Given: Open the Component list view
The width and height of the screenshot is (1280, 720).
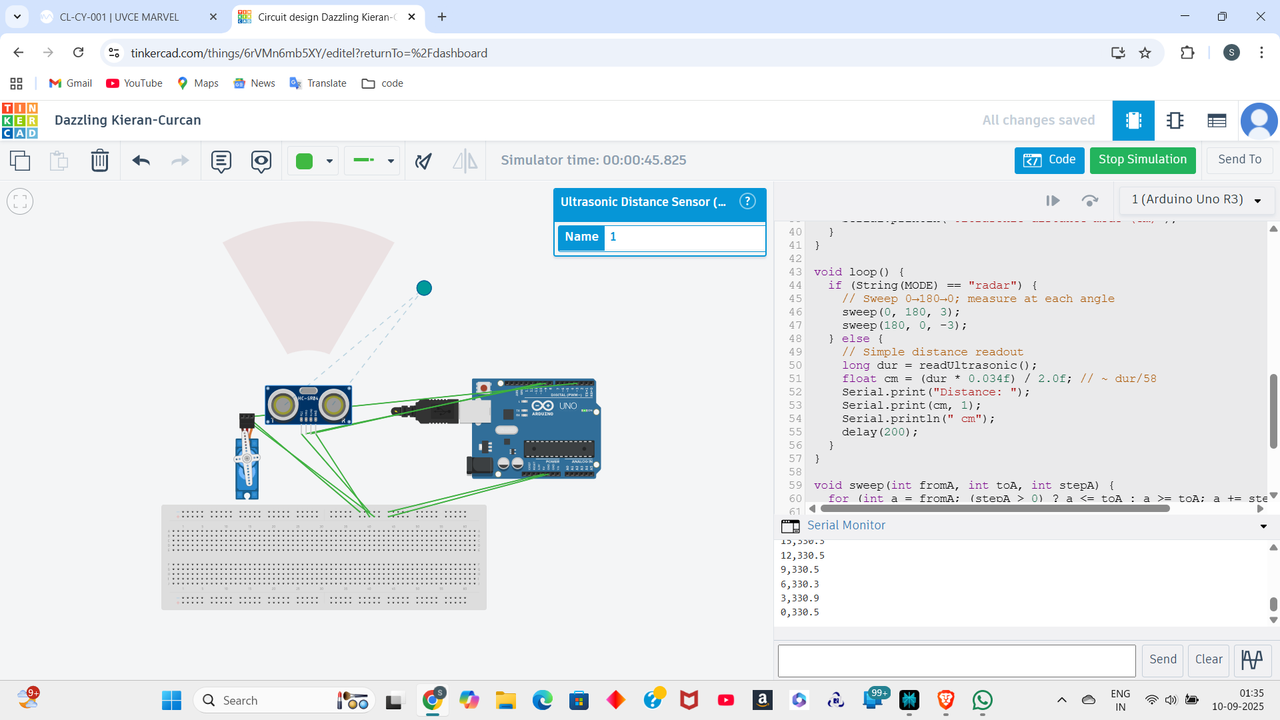Looking at the screenshot, I should [x=1217, y=120].
